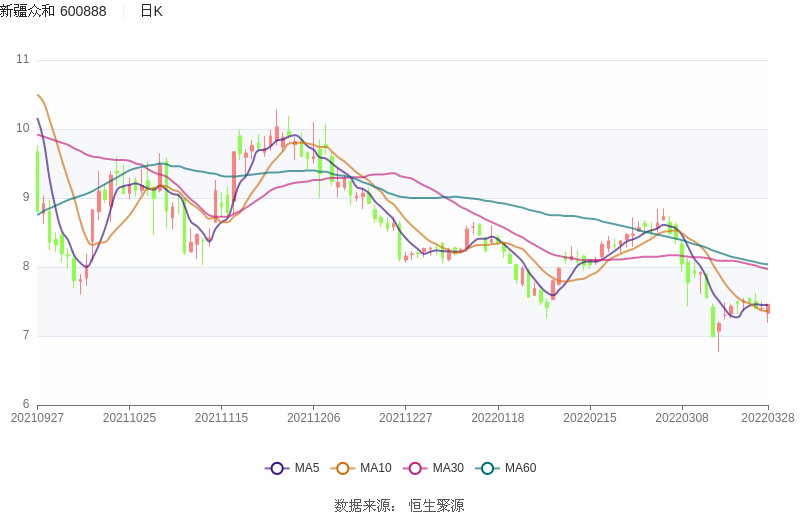The height and width of the screenshot is (517, 800).
Task: Select the 日K chart type label
Action: pyautogui.click(x=151, y=11)
